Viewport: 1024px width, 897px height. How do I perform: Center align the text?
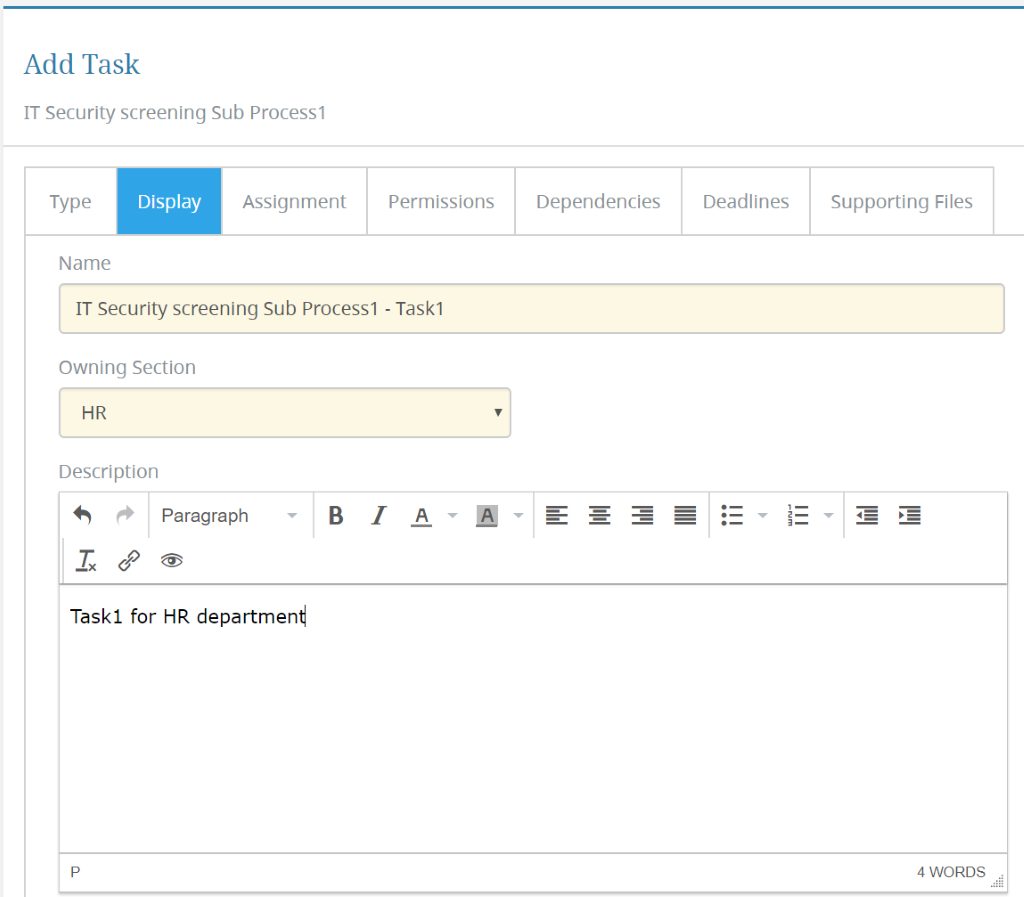[600, 515]
